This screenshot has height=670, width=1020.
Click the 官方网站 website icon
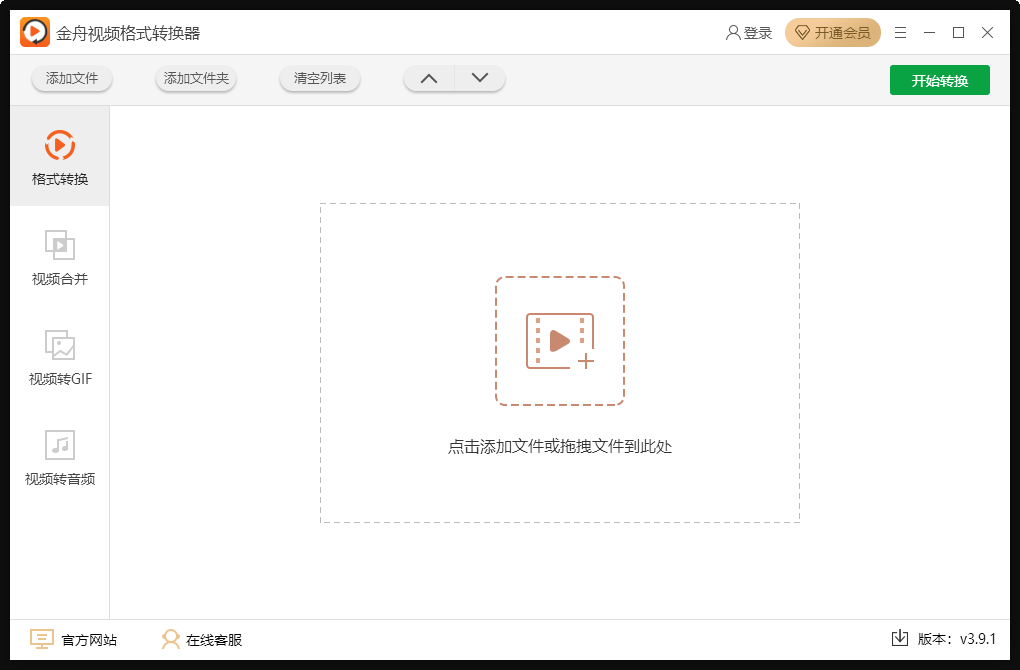coord(41,639)
